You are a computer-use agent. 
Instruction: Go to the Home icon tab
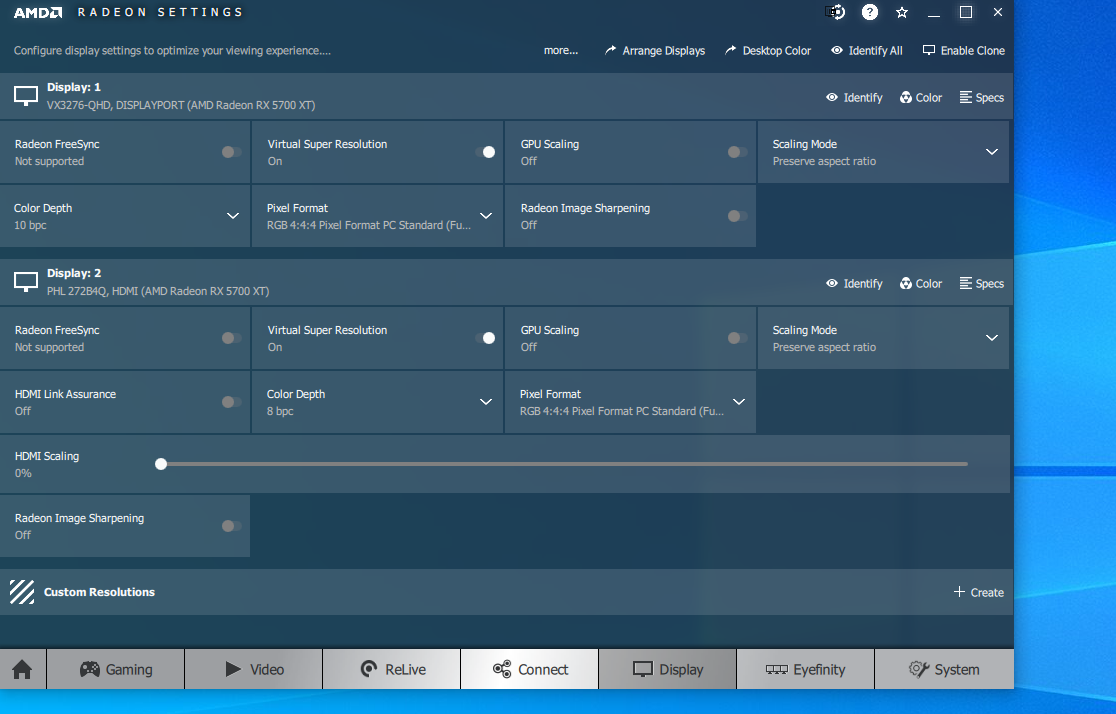pos(22,669)
